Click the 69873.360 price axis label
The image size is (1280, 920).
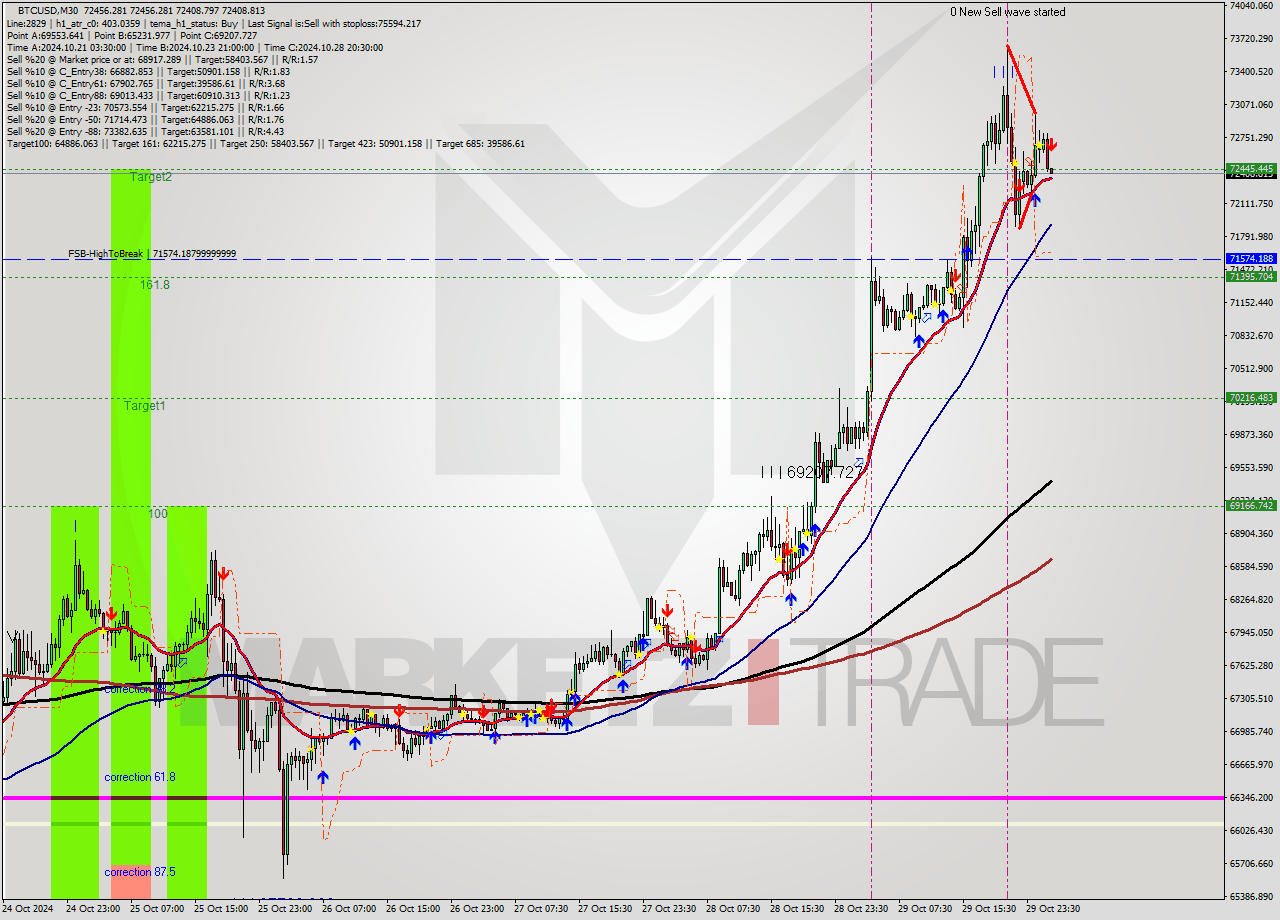(1251, 435)
